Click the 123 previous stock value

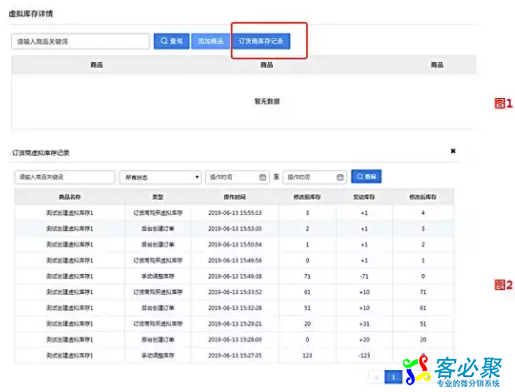tap(307, 355)
